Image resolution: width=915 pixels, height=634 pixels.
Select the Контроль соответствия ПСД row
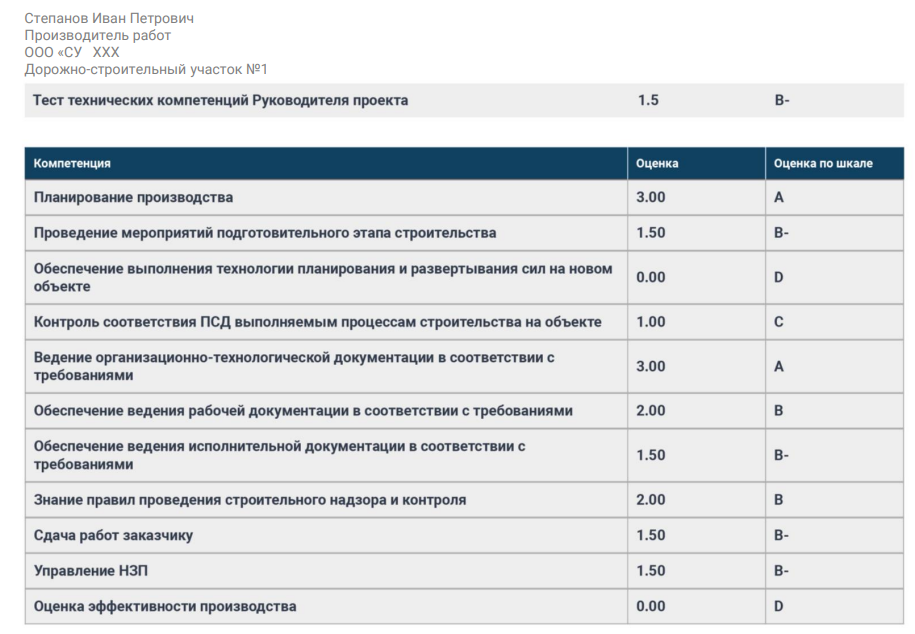point(317,322)
